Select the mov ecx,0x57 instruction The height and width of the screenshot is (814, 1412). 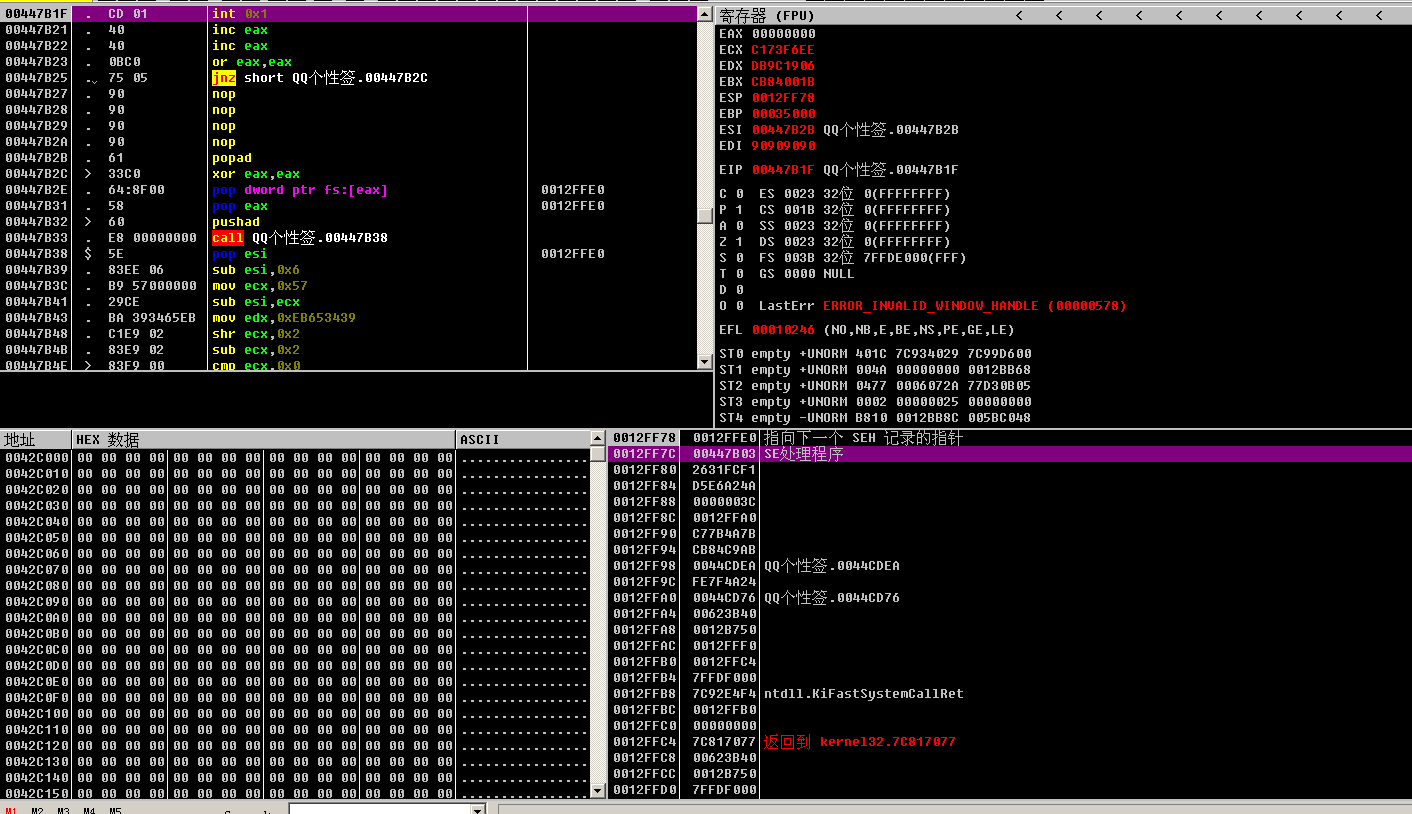348,286
